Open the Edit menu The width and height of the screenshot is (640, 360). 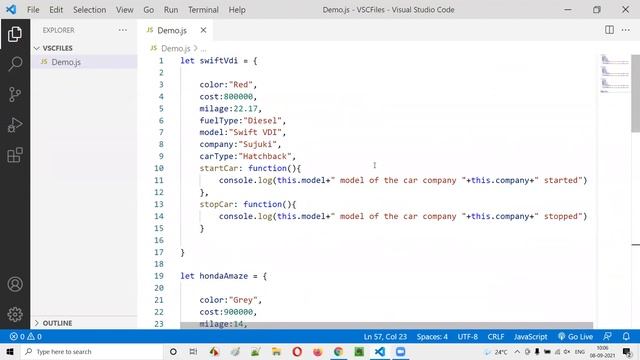point(56,9)
